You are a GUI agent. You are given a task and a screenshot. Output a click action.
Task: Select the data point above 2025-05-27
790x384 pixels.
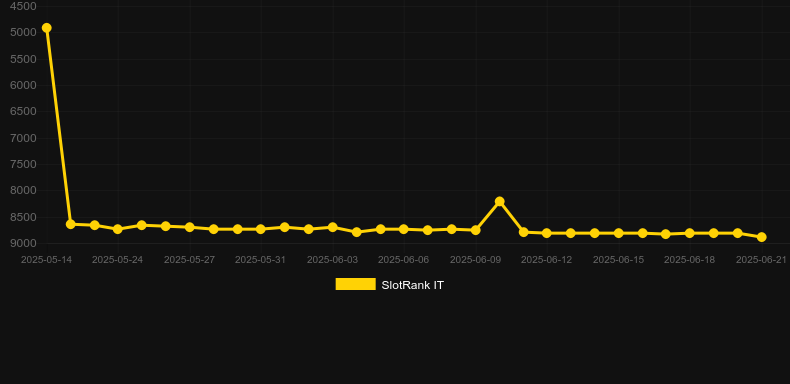pos(189,227)
